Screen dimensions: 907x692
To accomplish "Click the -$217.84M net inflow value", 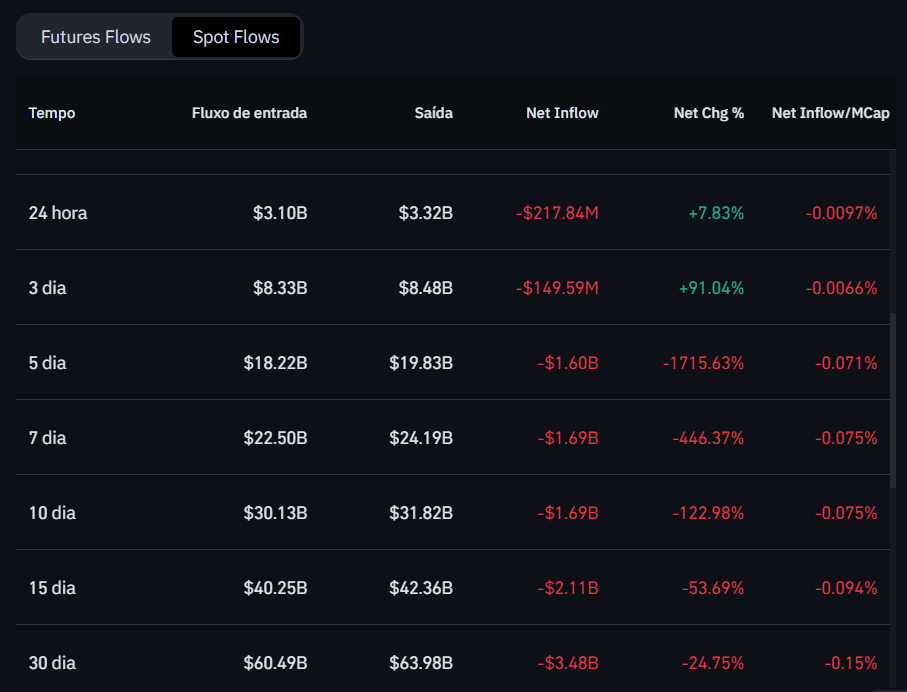I will (557, 213).
